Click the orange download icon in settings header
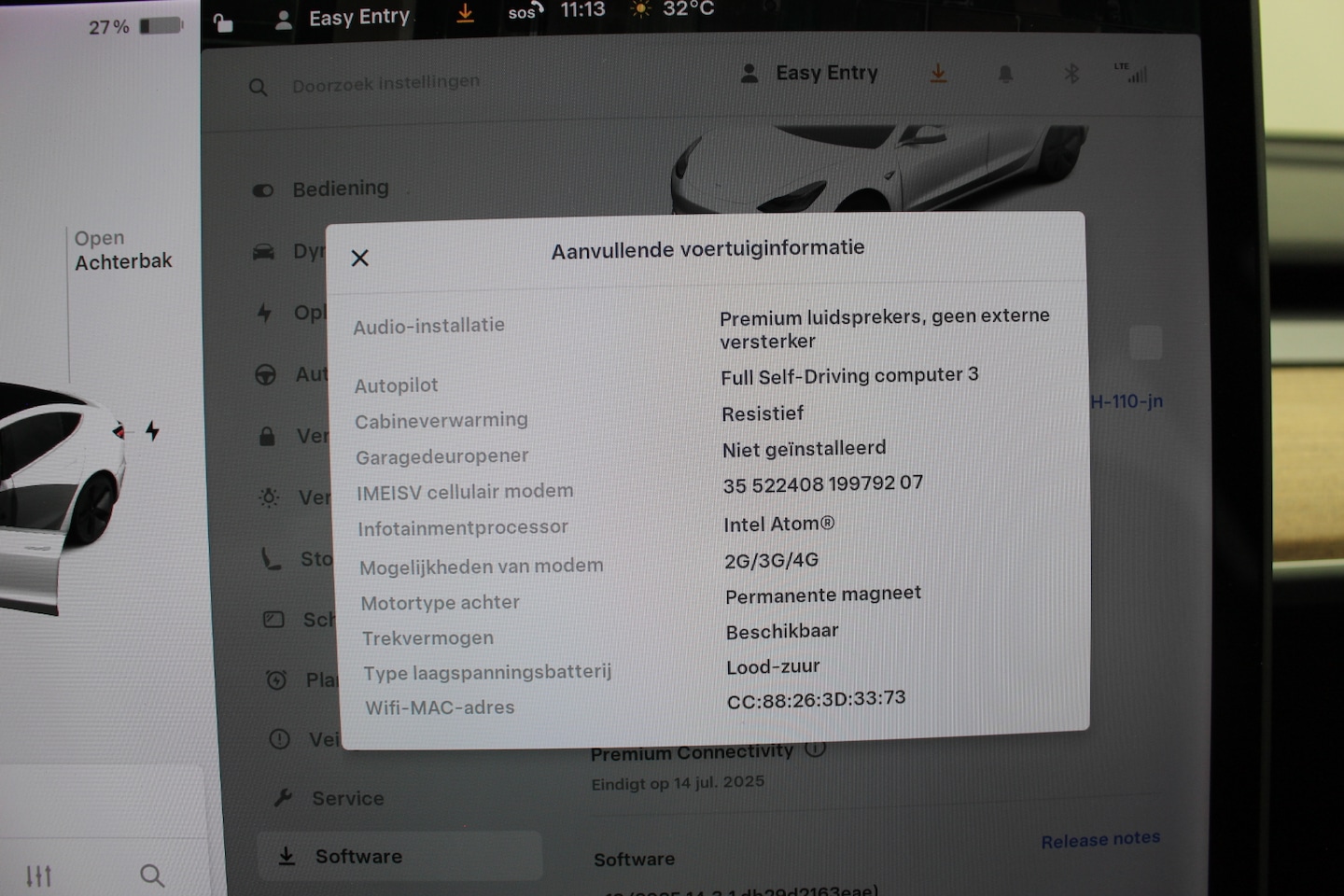Viewport: 1344px width, 896px height. (x=938, y=73)
